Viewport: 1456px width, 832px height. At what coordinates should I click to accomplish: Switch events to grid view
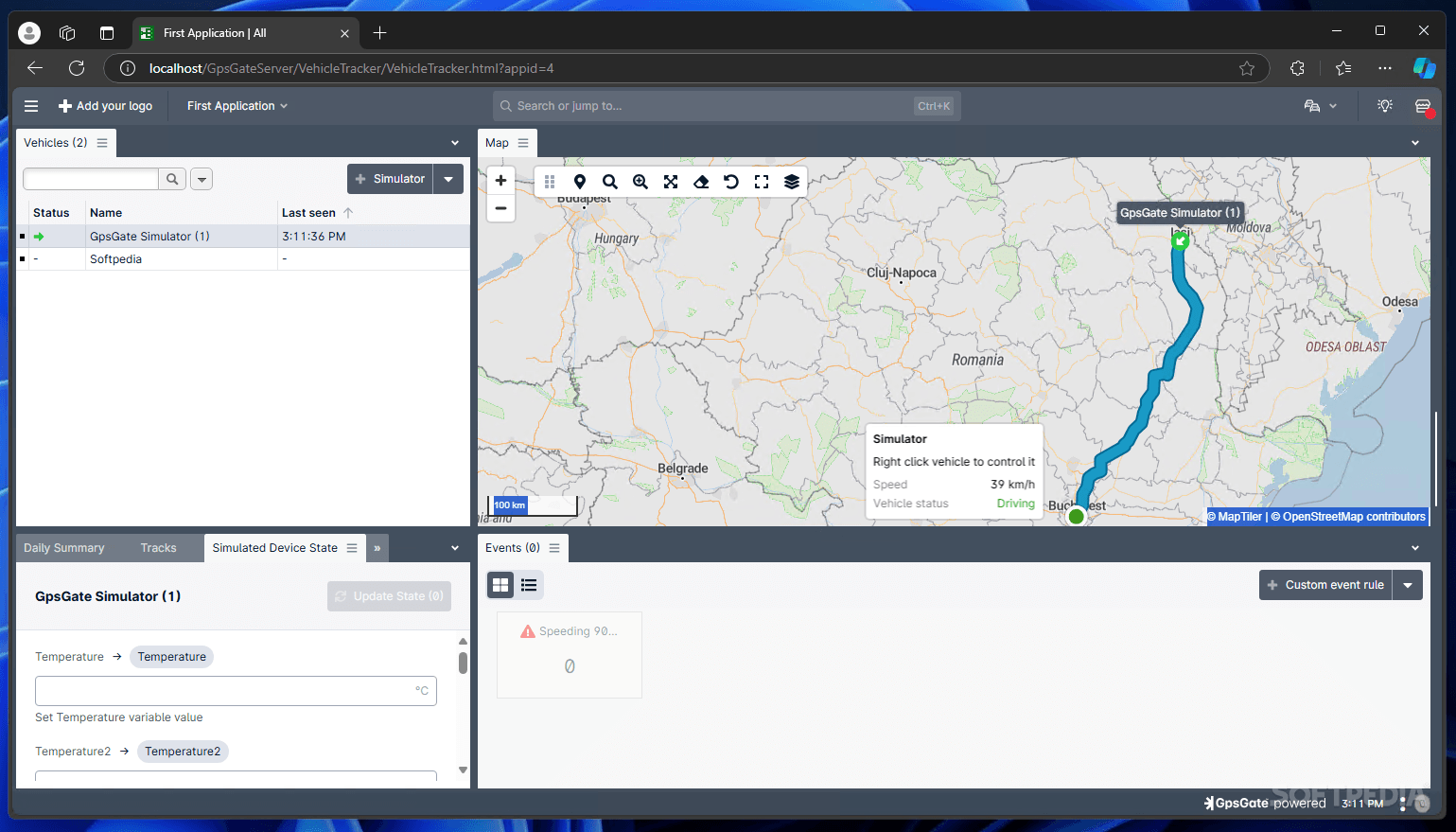(x=500, y=585)
